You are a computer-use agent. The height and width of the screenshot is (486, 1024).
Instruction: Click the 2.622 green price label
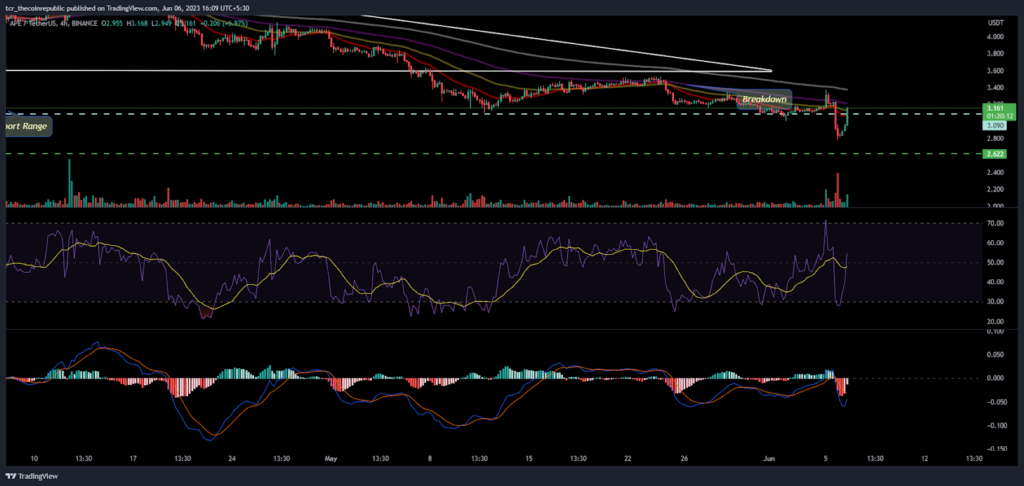[993, 154]
